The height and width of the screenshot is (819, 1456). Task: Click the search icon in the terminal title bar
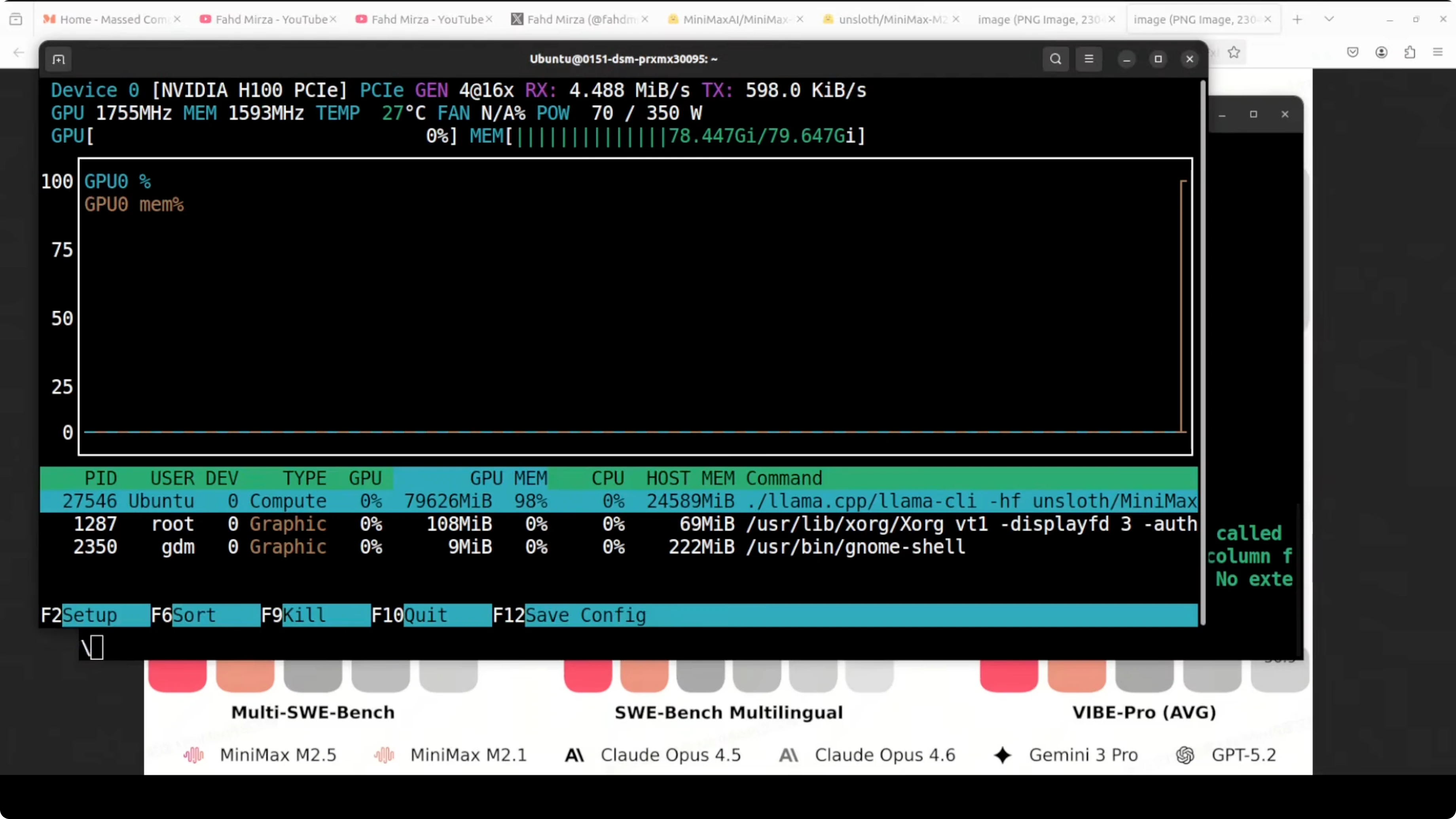(1055, 59)
